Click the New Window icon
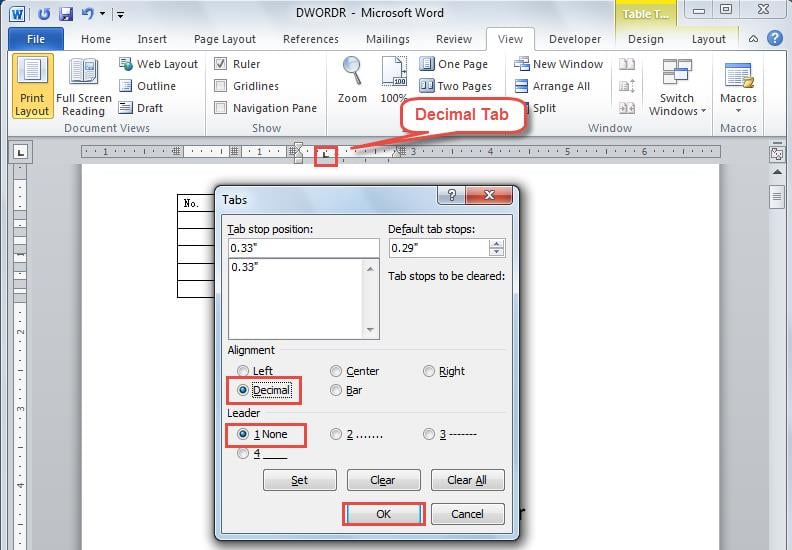The height and width of the screenshot is (550, 792). (x=521, y=64)
